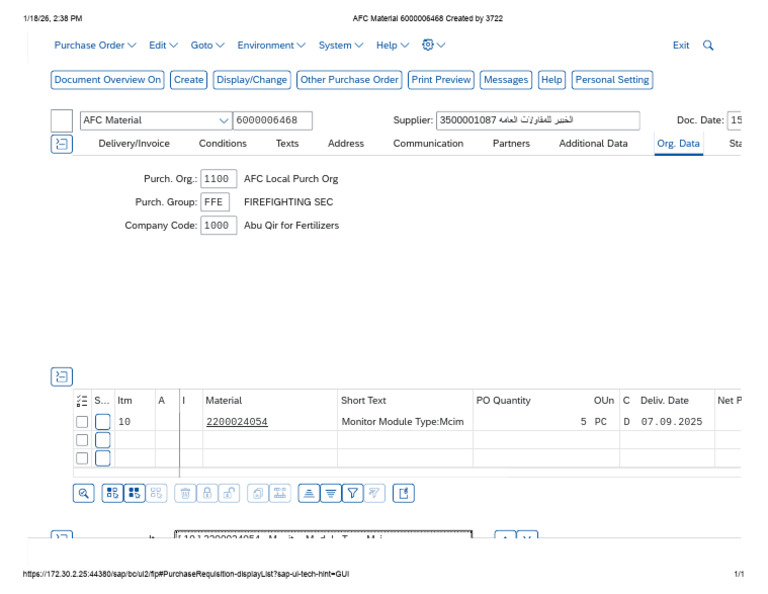This screenshot has width=768, height=594.
Task: Switch to the Delivery/Invoice tab
Action: click(x=134, y=143)
